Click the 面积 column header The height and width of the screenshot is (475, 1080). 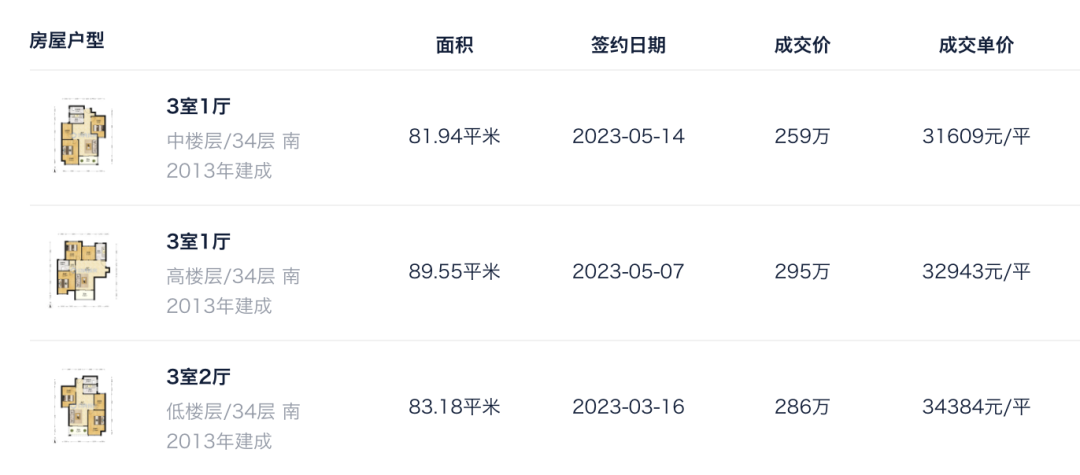tap(455, 45)
